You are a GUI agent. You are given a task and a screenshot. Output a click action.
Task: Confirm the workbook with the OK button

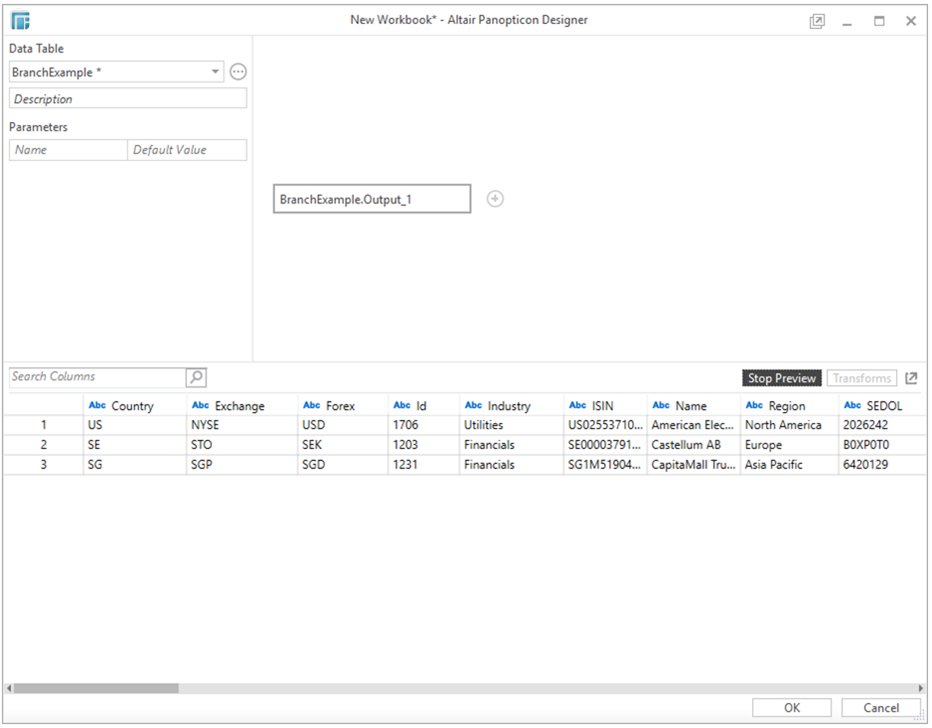pos(791,707)
